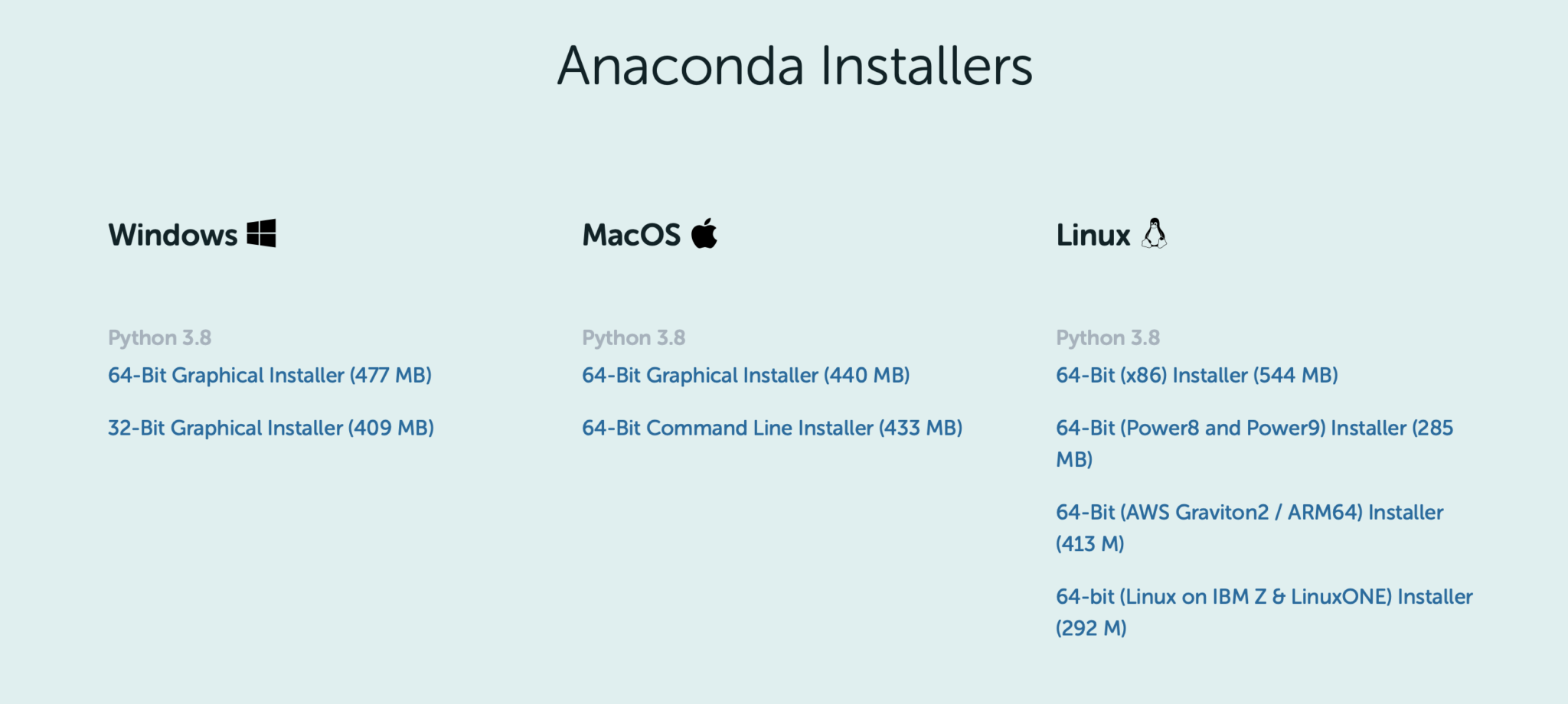The width and height of the screenshot is (1568, 704).
Task: Open the AWS Graviton2 / ARM64 Installer link
Action: 1248,512
